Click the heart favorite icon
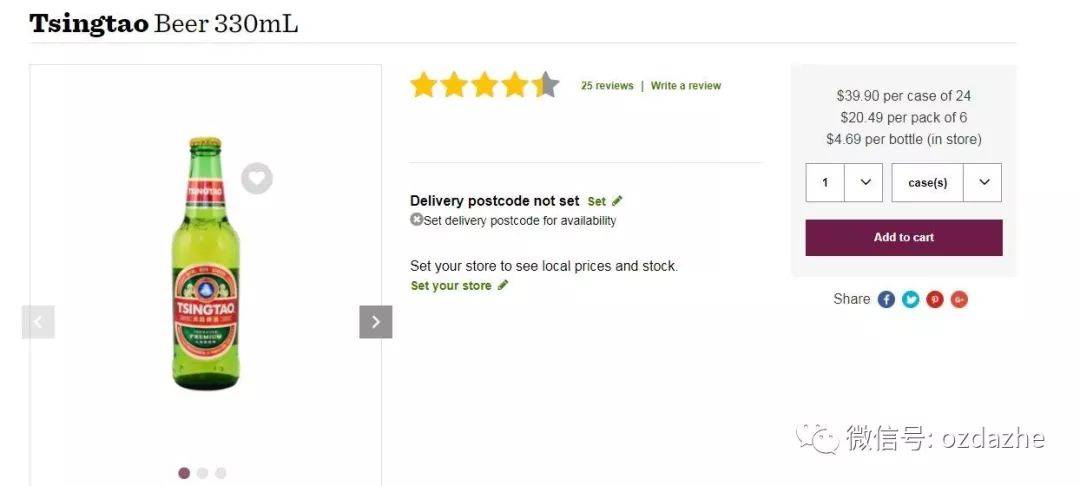Viewport: 1080px width, 486px height. tap(257, 178)
